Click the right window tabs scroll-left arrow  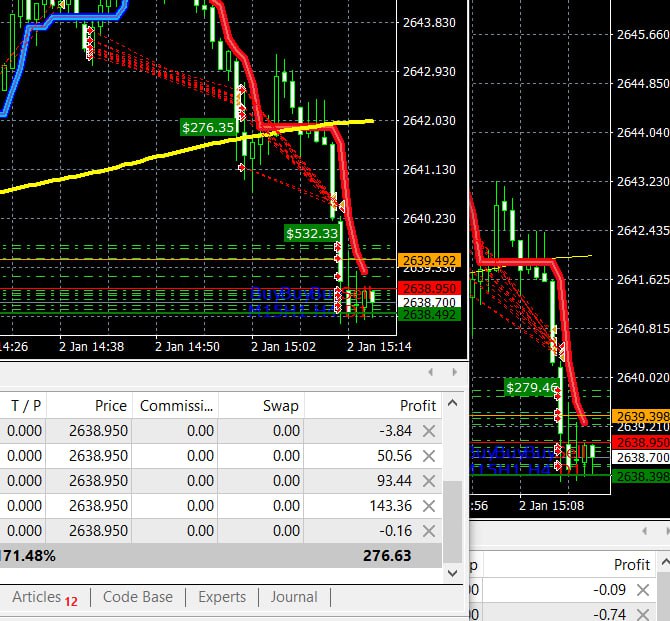click(644, 531)
